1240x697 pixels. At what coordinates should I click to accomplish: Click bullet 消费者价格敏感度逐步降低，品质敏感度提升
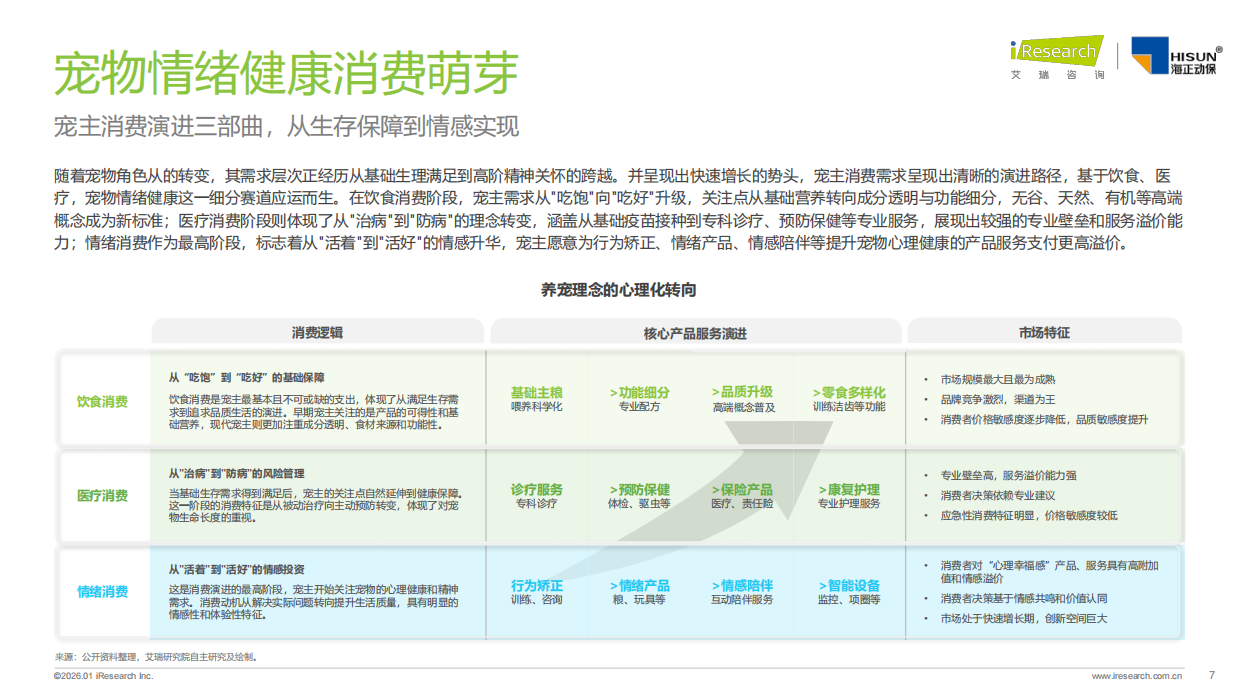pyautogui.click(x=1044, y=420)
